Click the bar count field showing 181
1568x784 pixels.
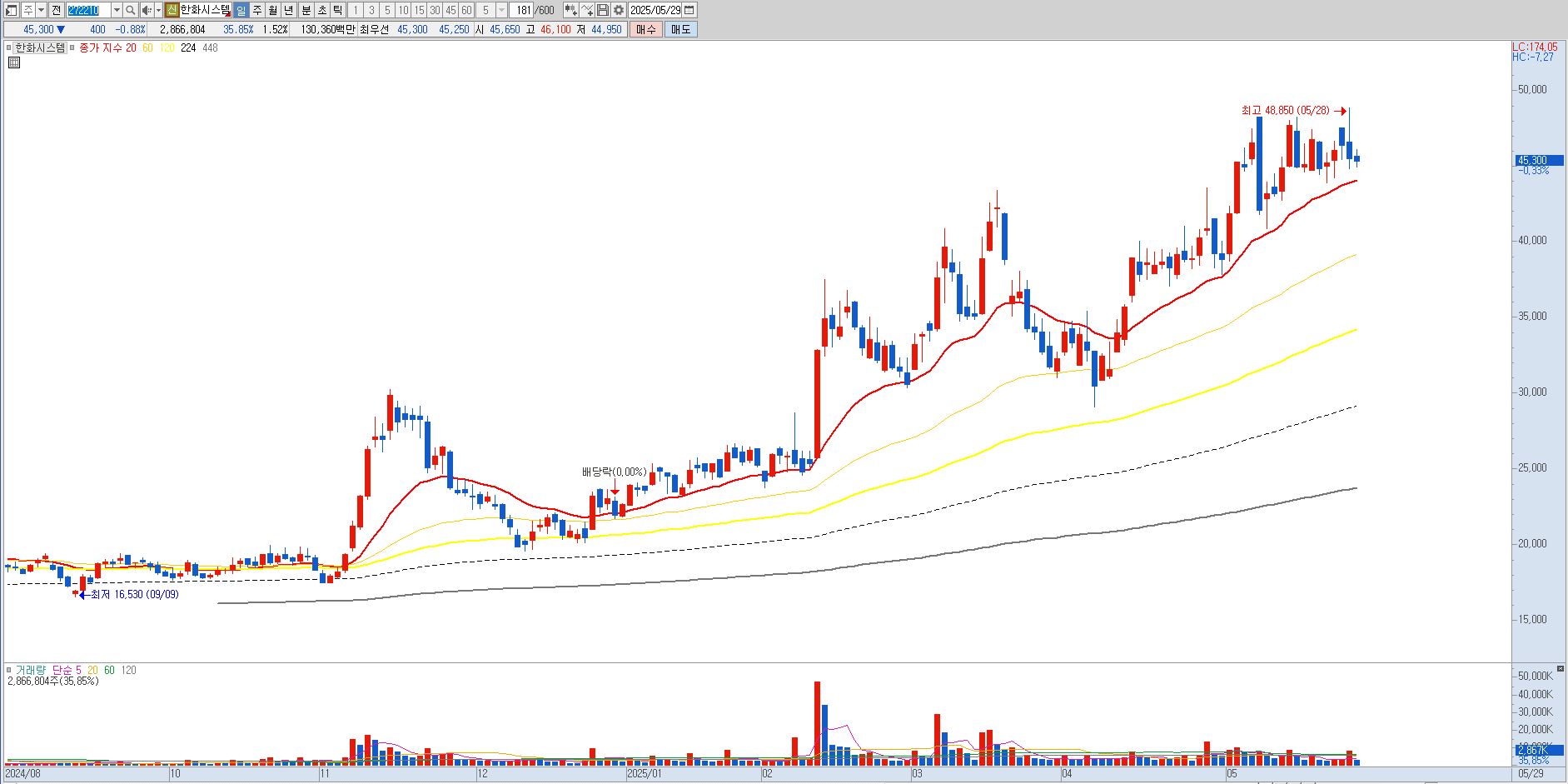point(521,10)
